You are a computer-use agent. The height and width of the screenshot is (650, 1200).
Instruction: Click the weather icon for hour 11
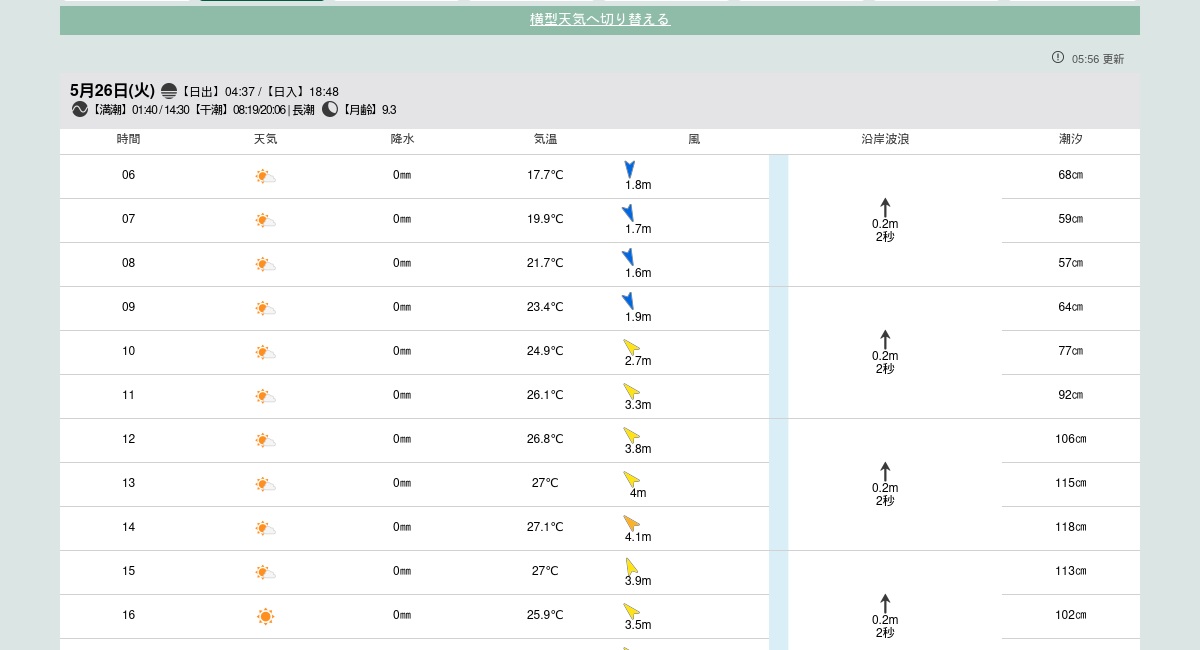click(x=265, y=396)
